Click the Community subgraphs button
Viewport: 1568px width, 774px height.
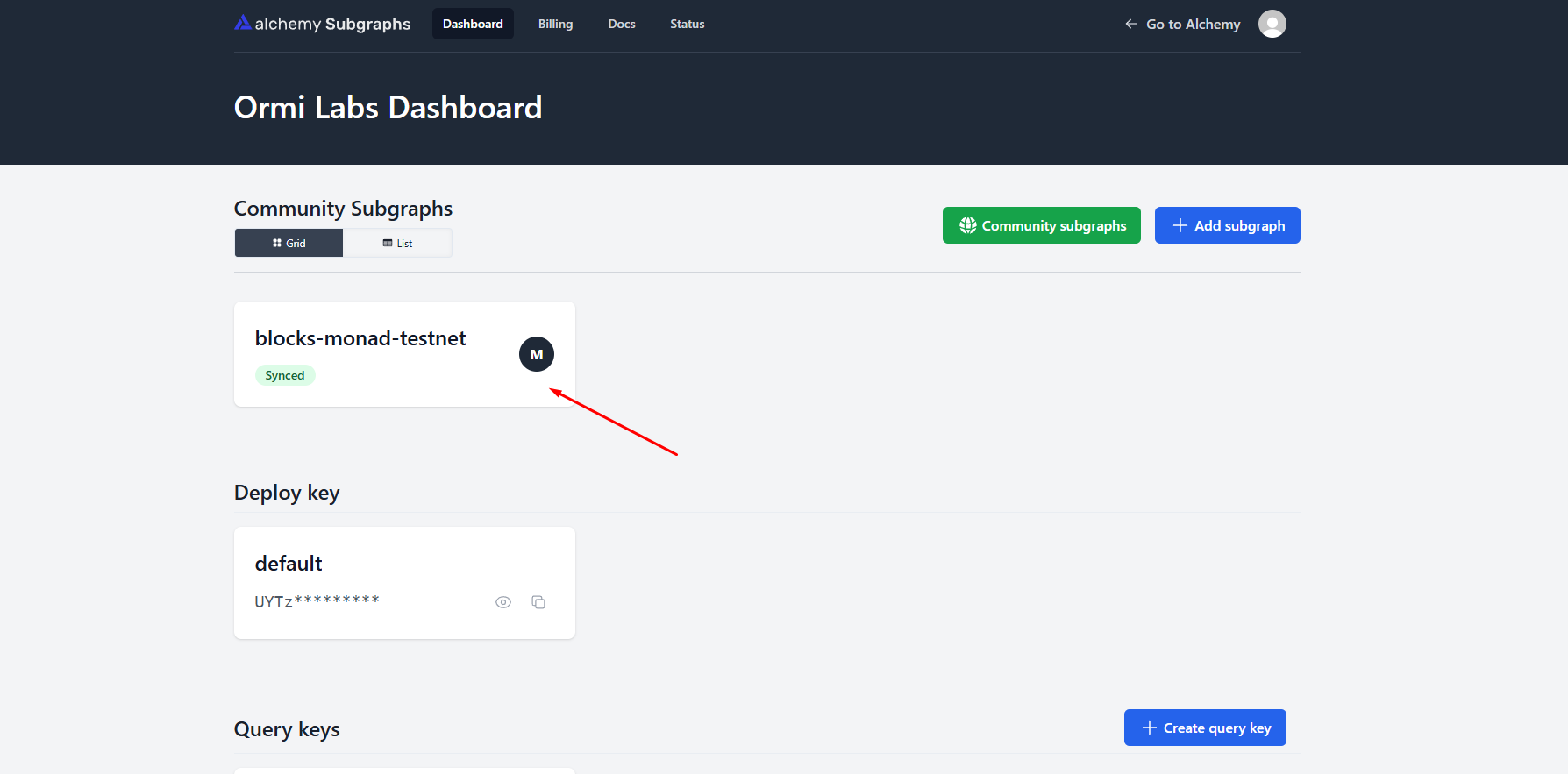point(1042,225)
